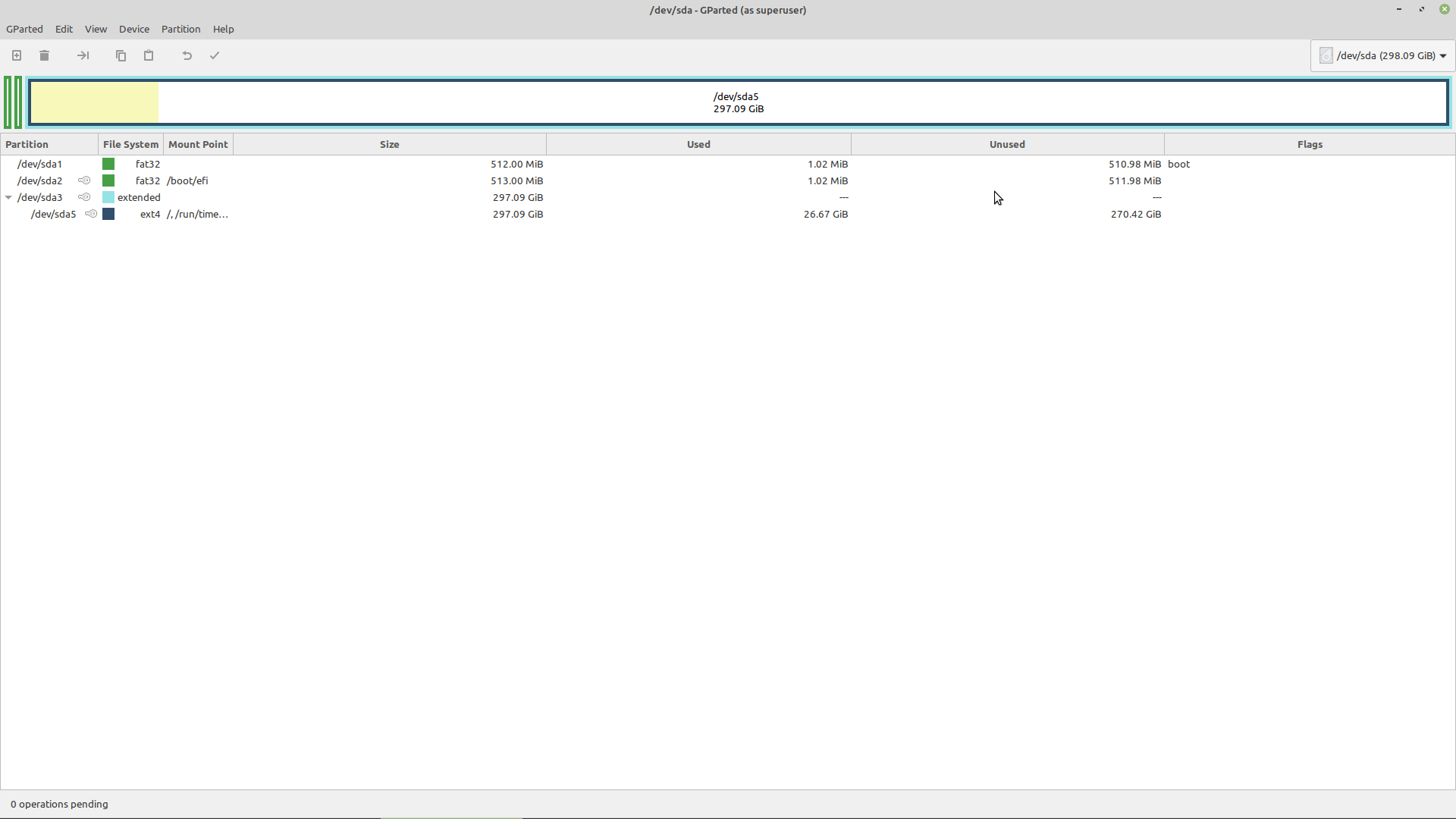Click the dark blue ext4 color swatch
Viewport: 1456px width, 819px height.
coord(108,214)
